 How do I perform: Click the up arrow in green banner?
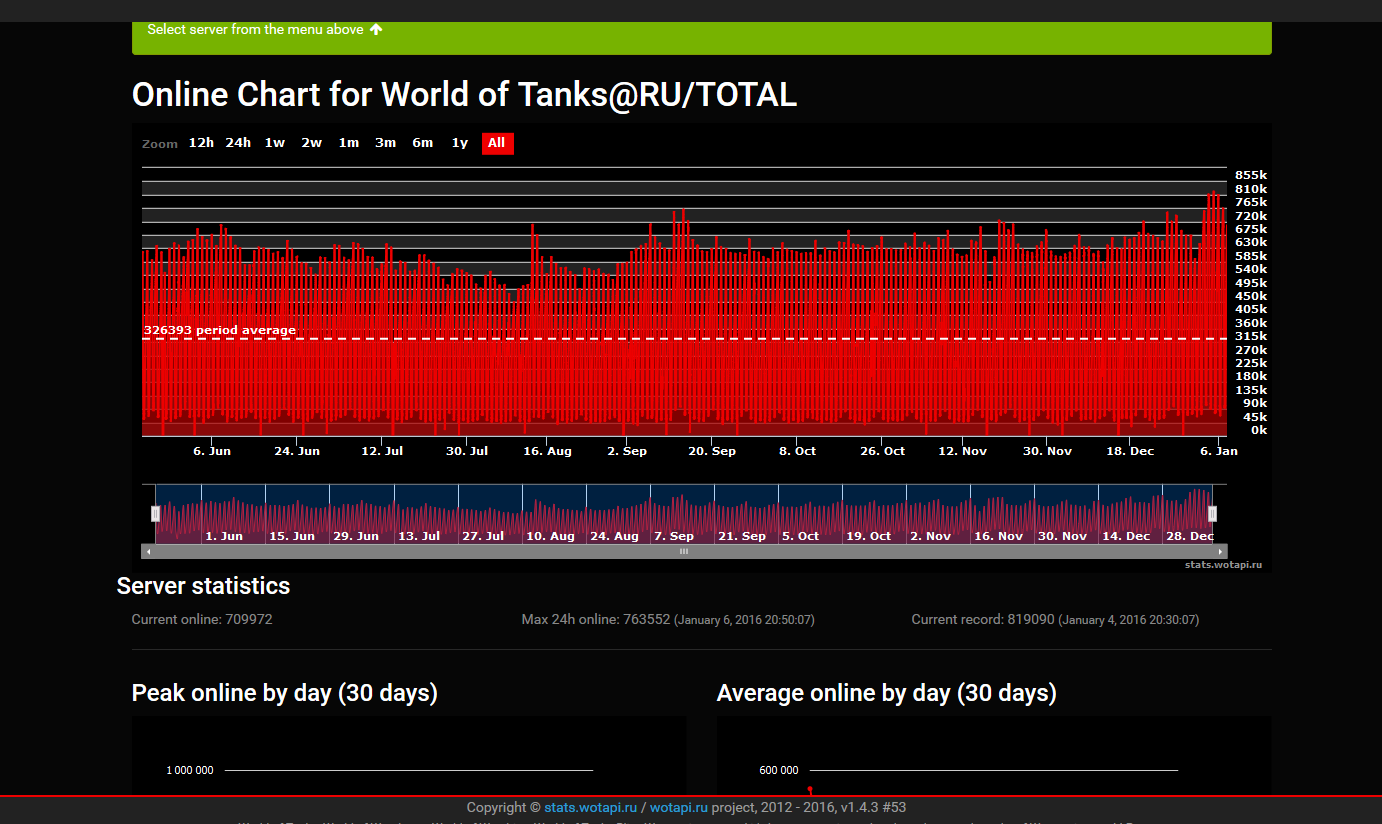pos(376,29)
